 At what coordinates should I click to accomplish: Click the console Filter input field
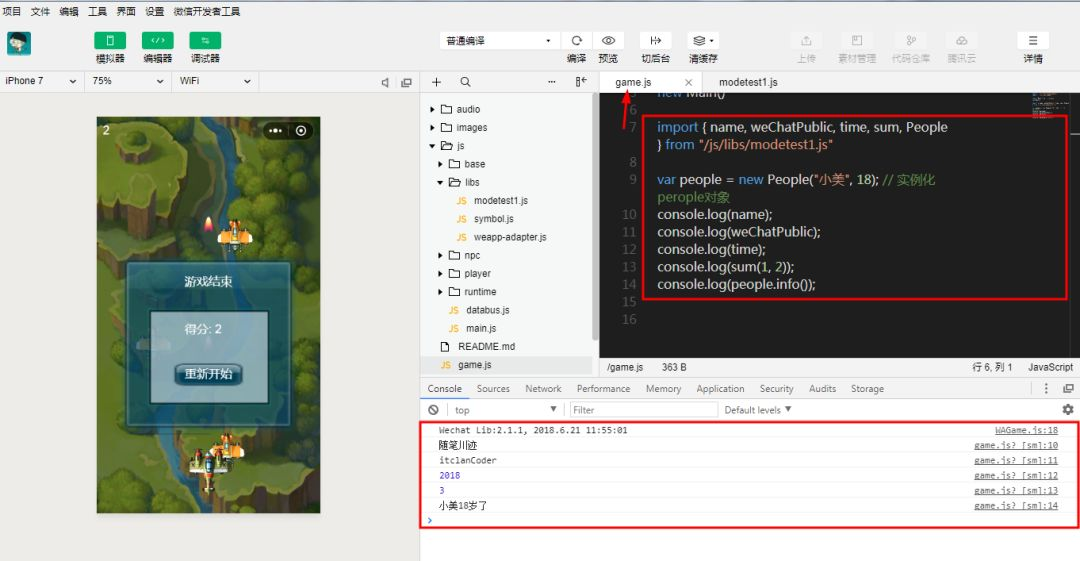pos(643,409)
